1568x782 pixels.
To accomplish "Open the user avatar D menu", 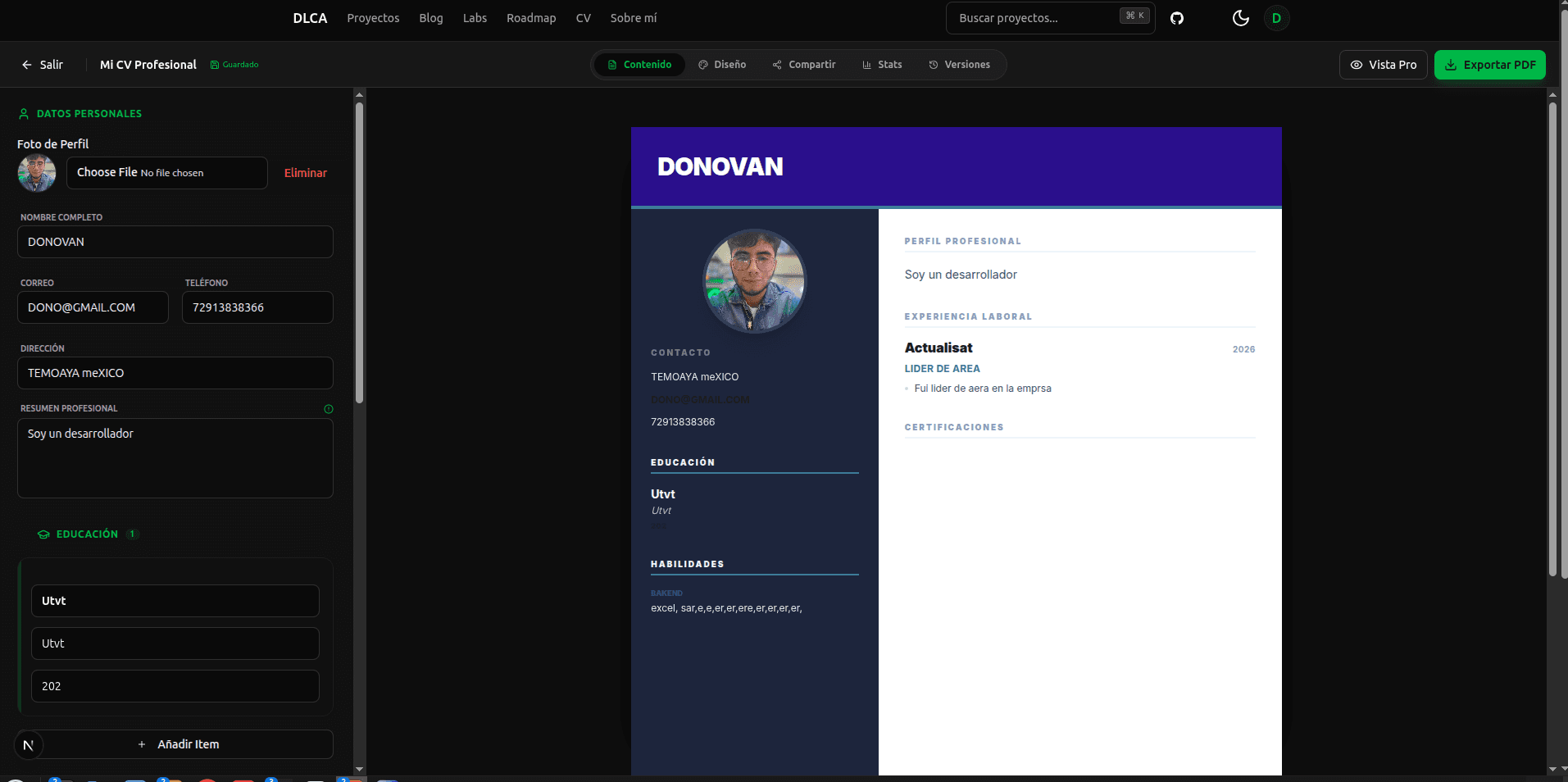I will [1276, 18].
